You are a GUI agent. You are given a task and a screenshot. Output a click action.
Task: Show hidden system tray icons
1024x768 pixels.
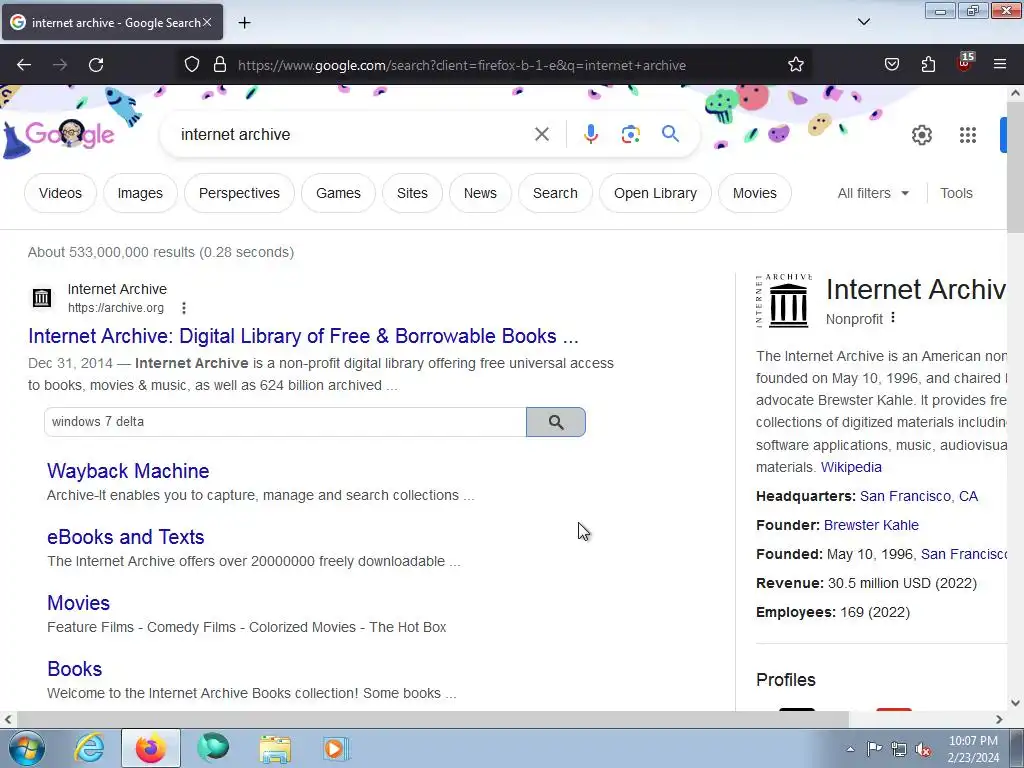[x=850, y=749]
